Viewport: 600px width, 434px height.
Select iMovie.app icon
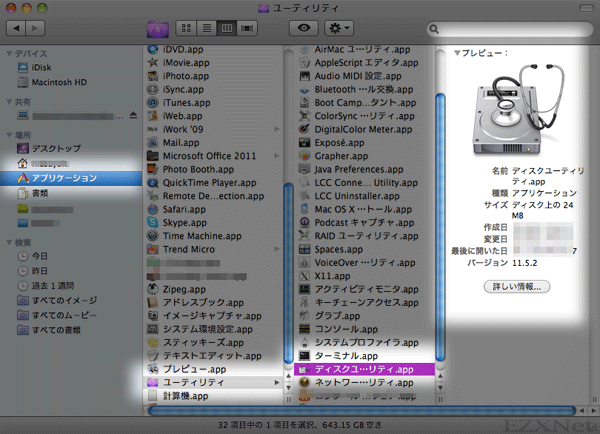coord(153,63)
